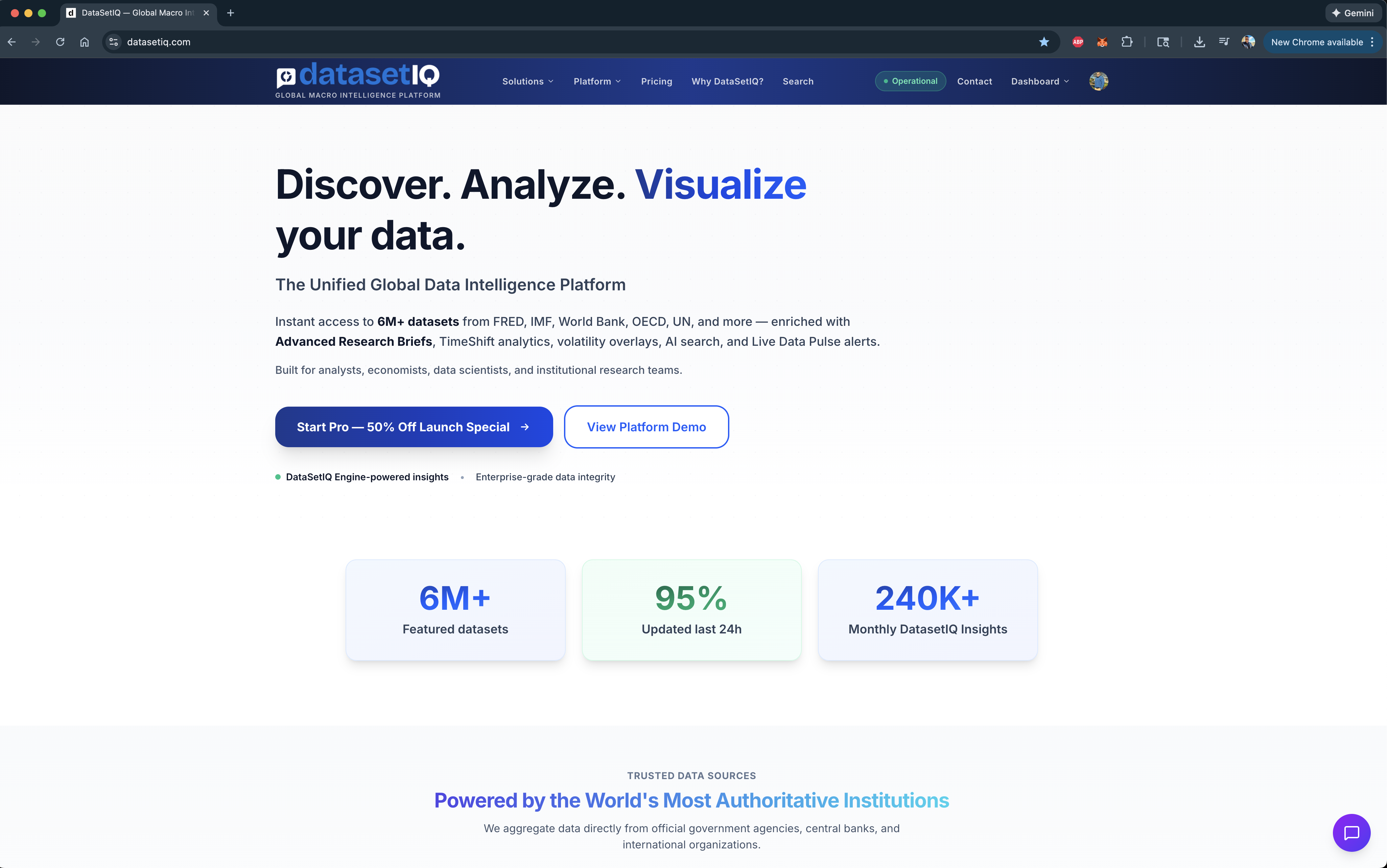The height and width of the screenshot is (868, 1387).
Task: Open the downloads icon in the toolbar
Action: [1199, 41]
